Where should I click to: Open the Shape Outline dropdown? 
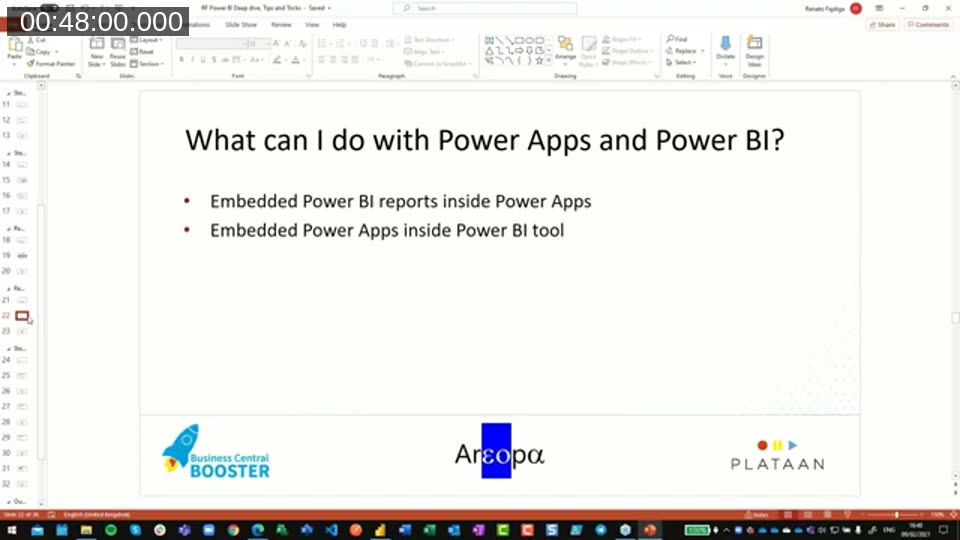627,51
